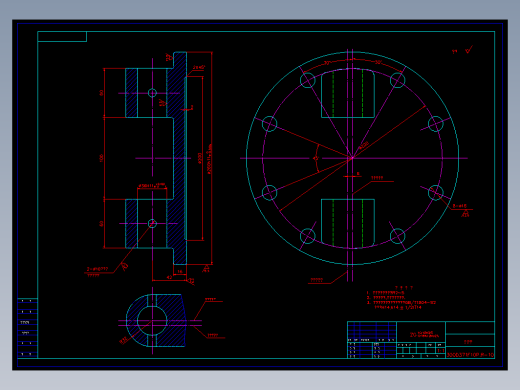Click the upper 60 dimension in section view
This screenshot has width=520, height=390.
point(101,93)
